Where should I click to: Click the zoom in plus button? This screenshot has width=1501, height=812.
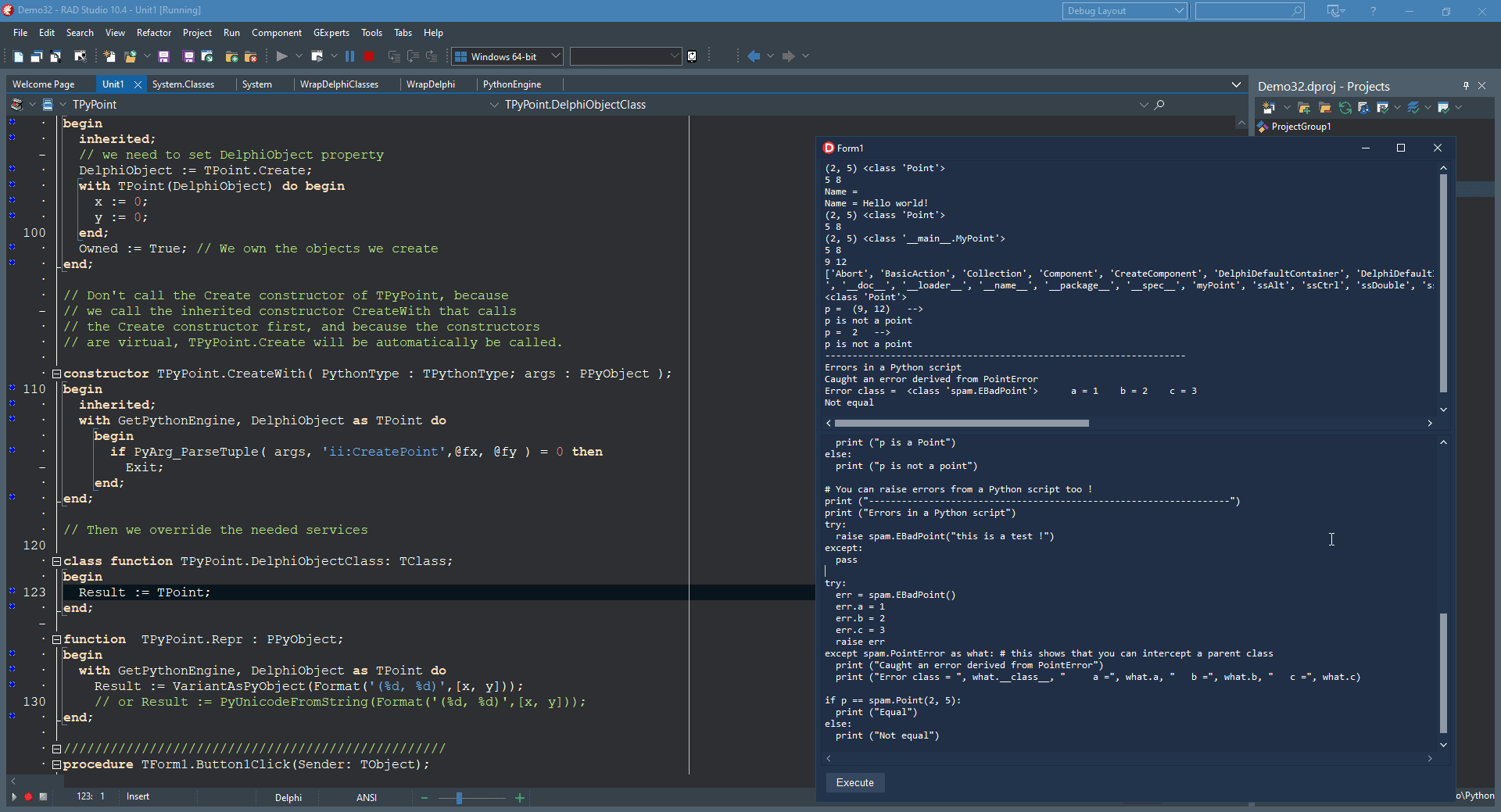click(520, 798)
